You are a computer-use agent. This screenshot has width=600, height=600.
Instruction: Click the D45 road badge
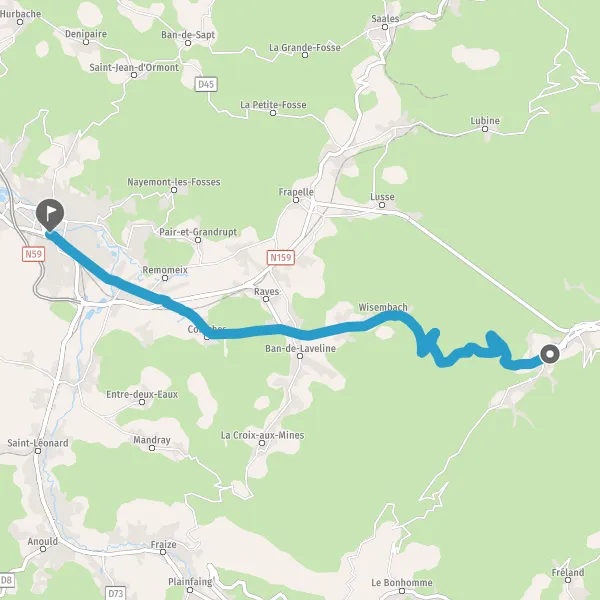[x=206, y=84]
